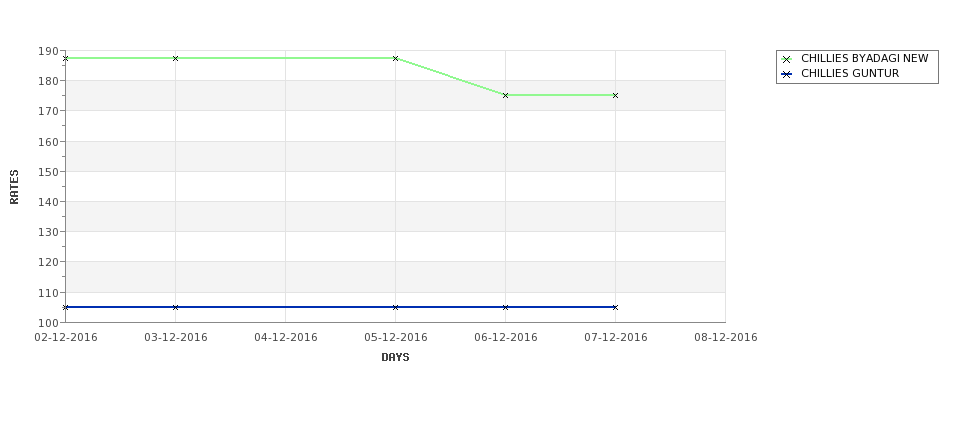
Task: Select the CHILLIES GUNTUR legend label
Action: click(849, 74)
